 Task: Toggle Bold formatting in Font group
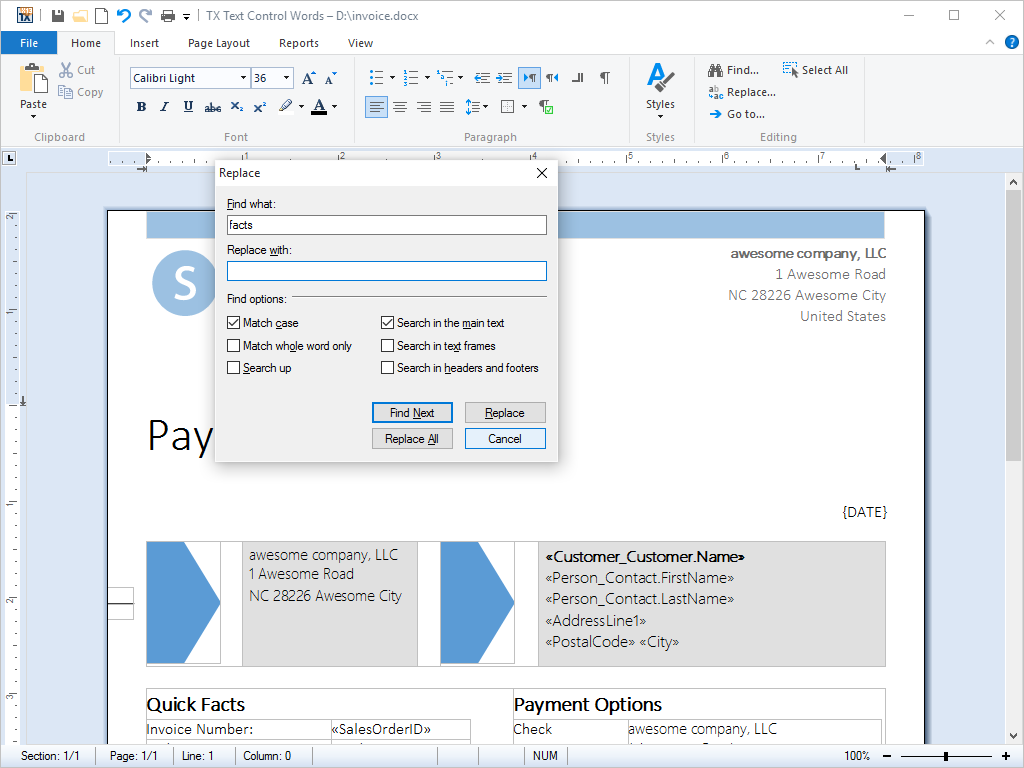click(141, 107)
